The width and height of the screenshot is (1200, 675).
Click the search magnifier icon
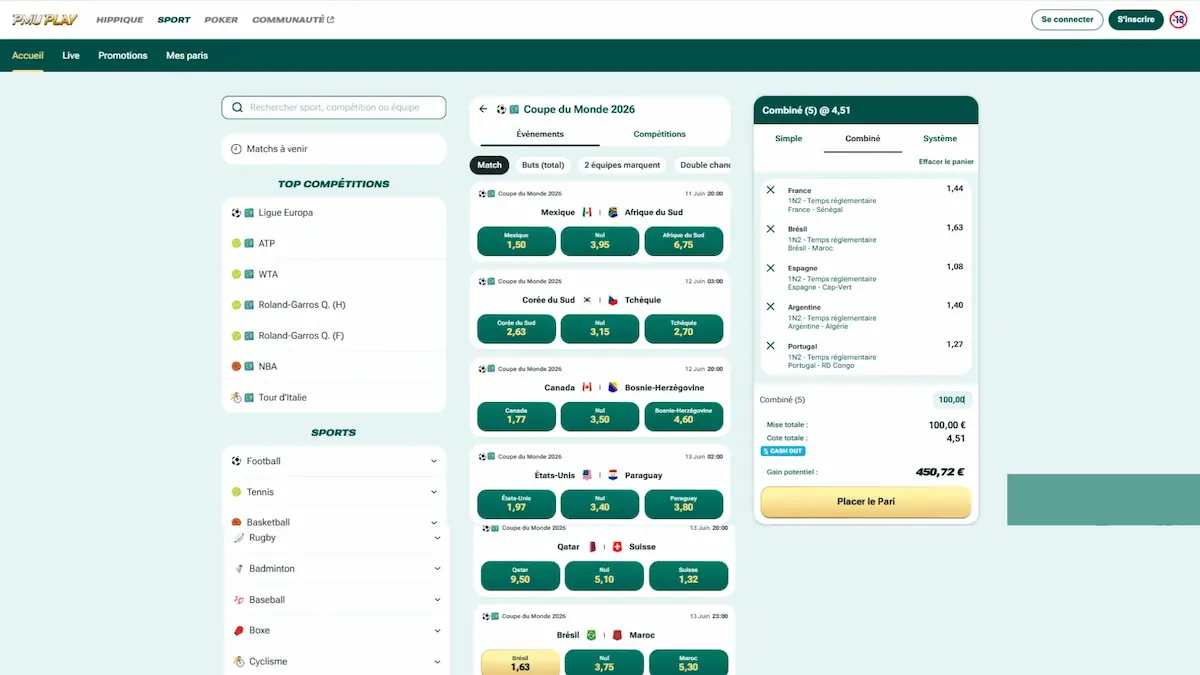237,107
